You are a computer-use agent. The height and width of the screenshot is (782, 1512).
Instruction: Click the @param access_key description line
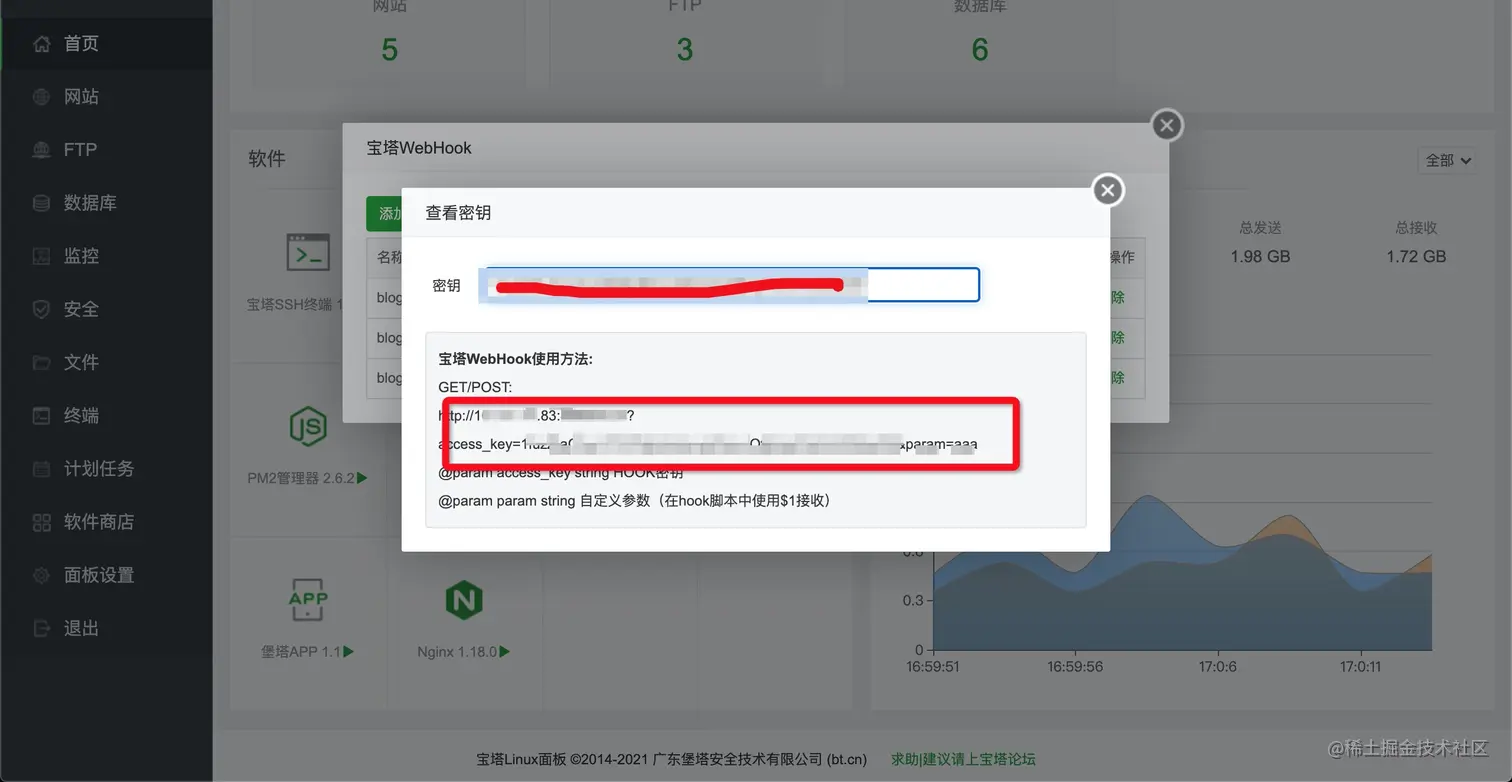[x=562, y=472]
